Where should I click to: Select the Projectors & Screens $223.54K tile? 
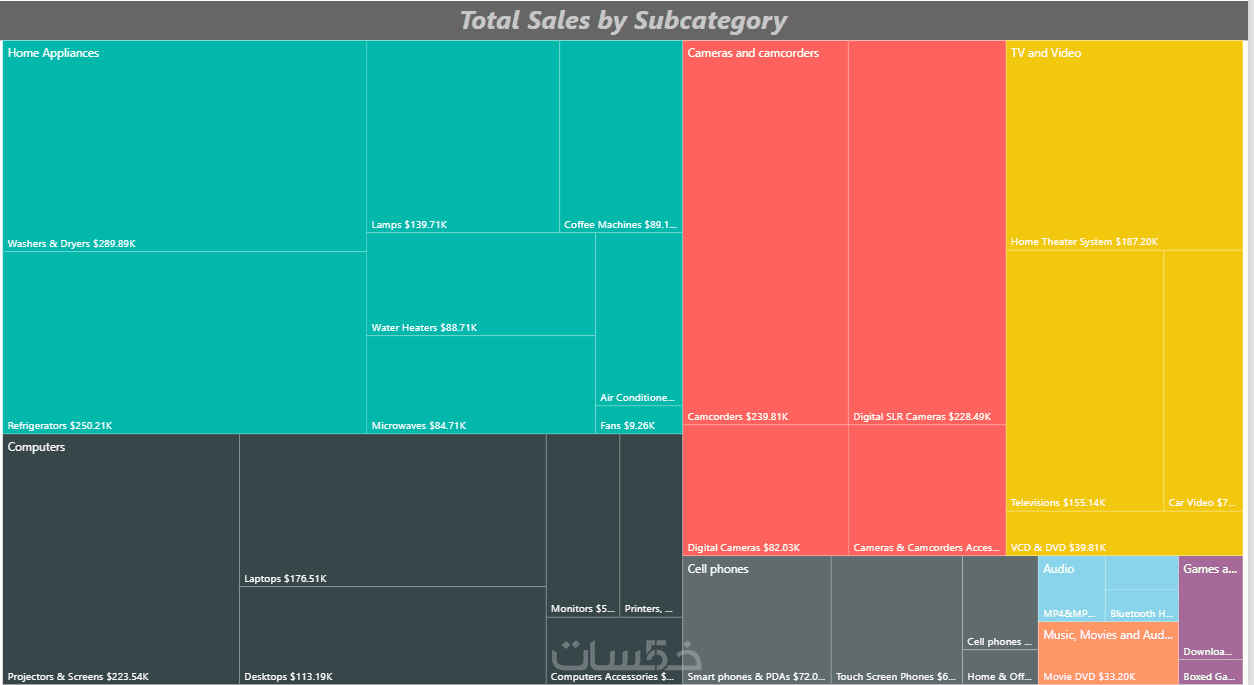pyautogui.click(x=121, y=559)
